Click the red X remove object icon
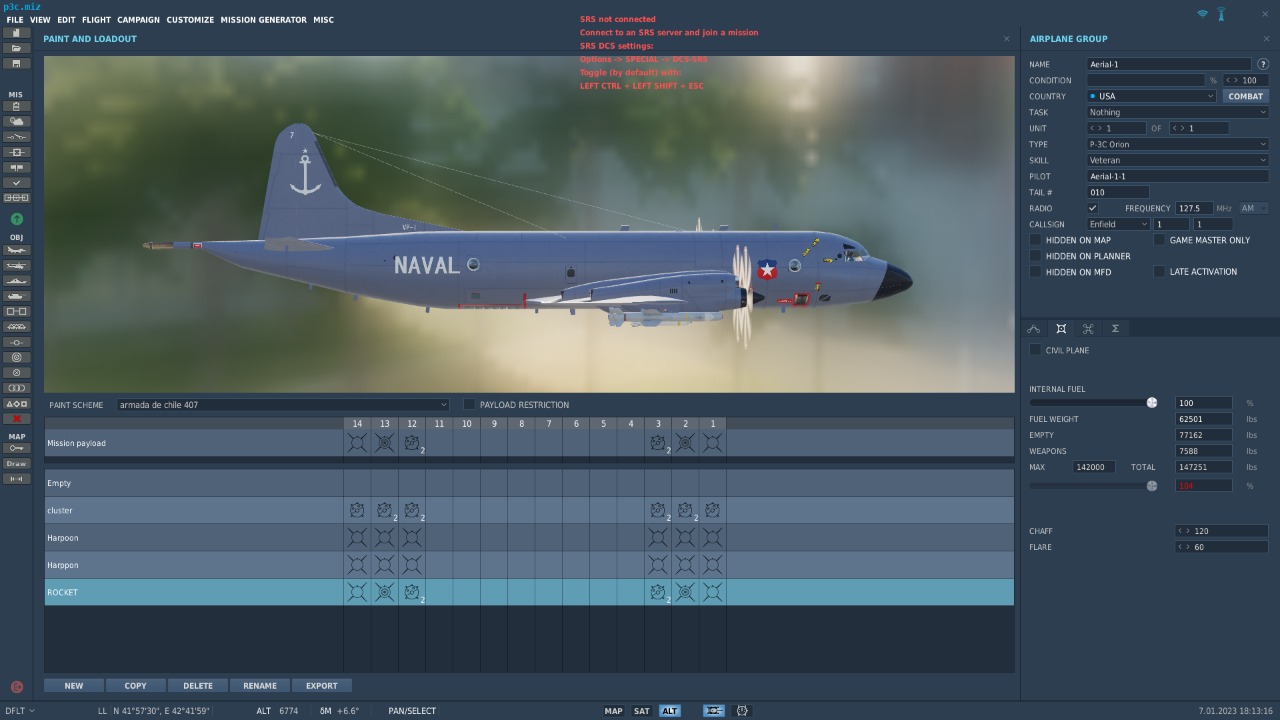1280x720 pixels. tap(16, 419)
